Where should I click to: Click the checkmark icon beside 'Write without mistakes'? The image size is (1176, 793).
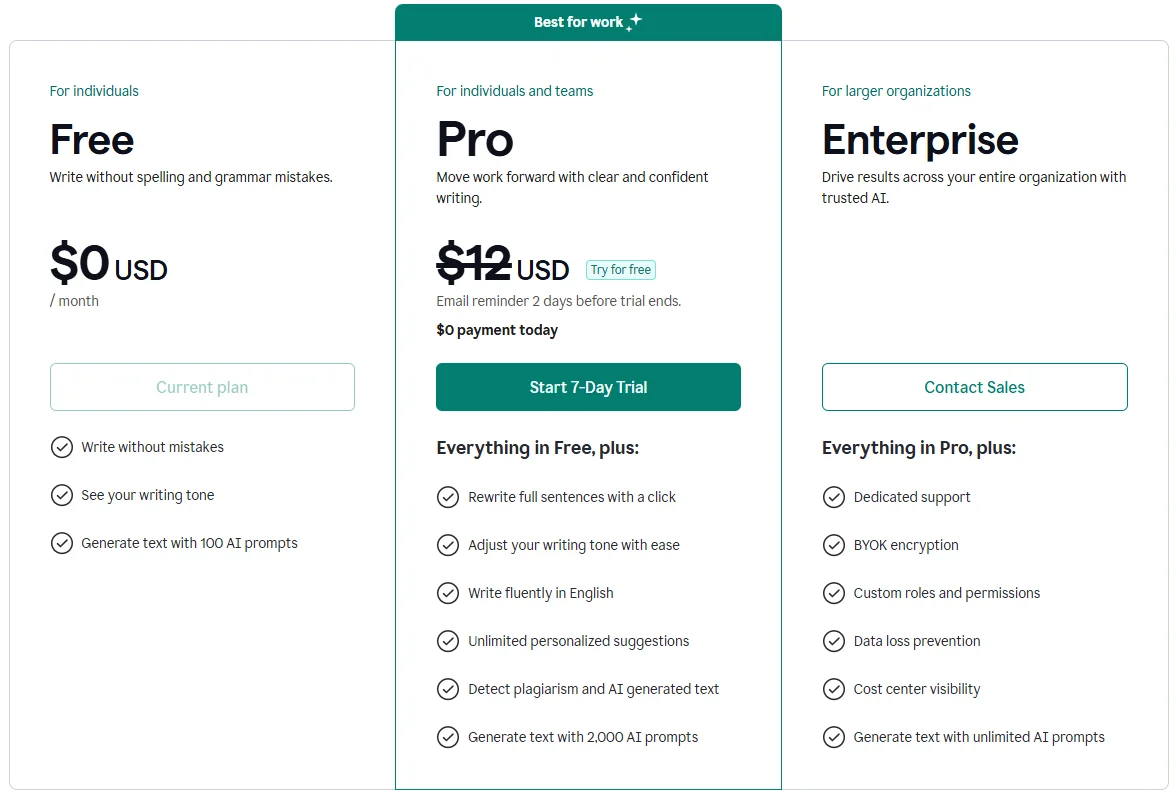click(x=62, y=447)
